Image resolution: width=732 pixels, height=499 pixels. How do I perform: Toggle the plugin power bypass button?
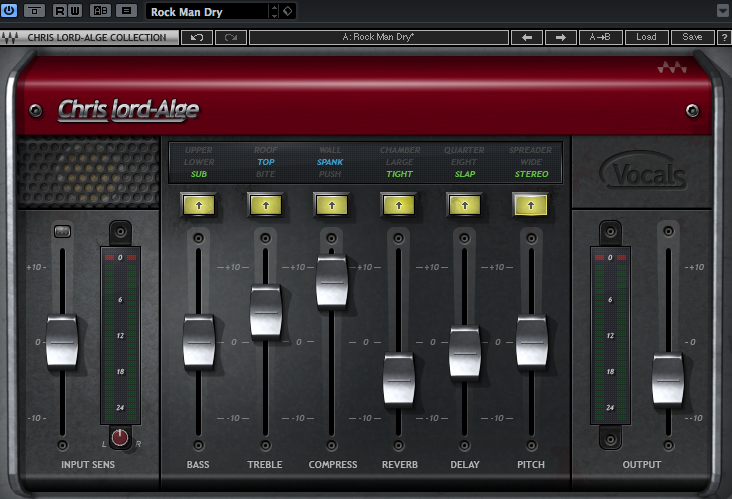(x=9, y=10)
